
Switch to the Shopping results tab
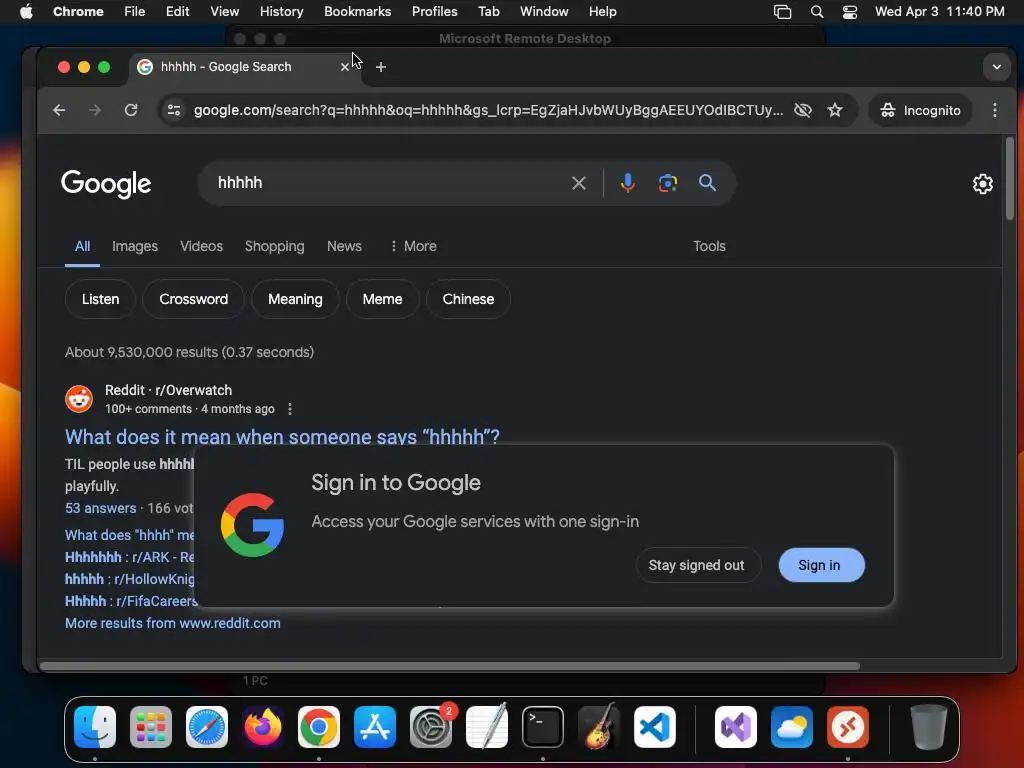[274, 246]
